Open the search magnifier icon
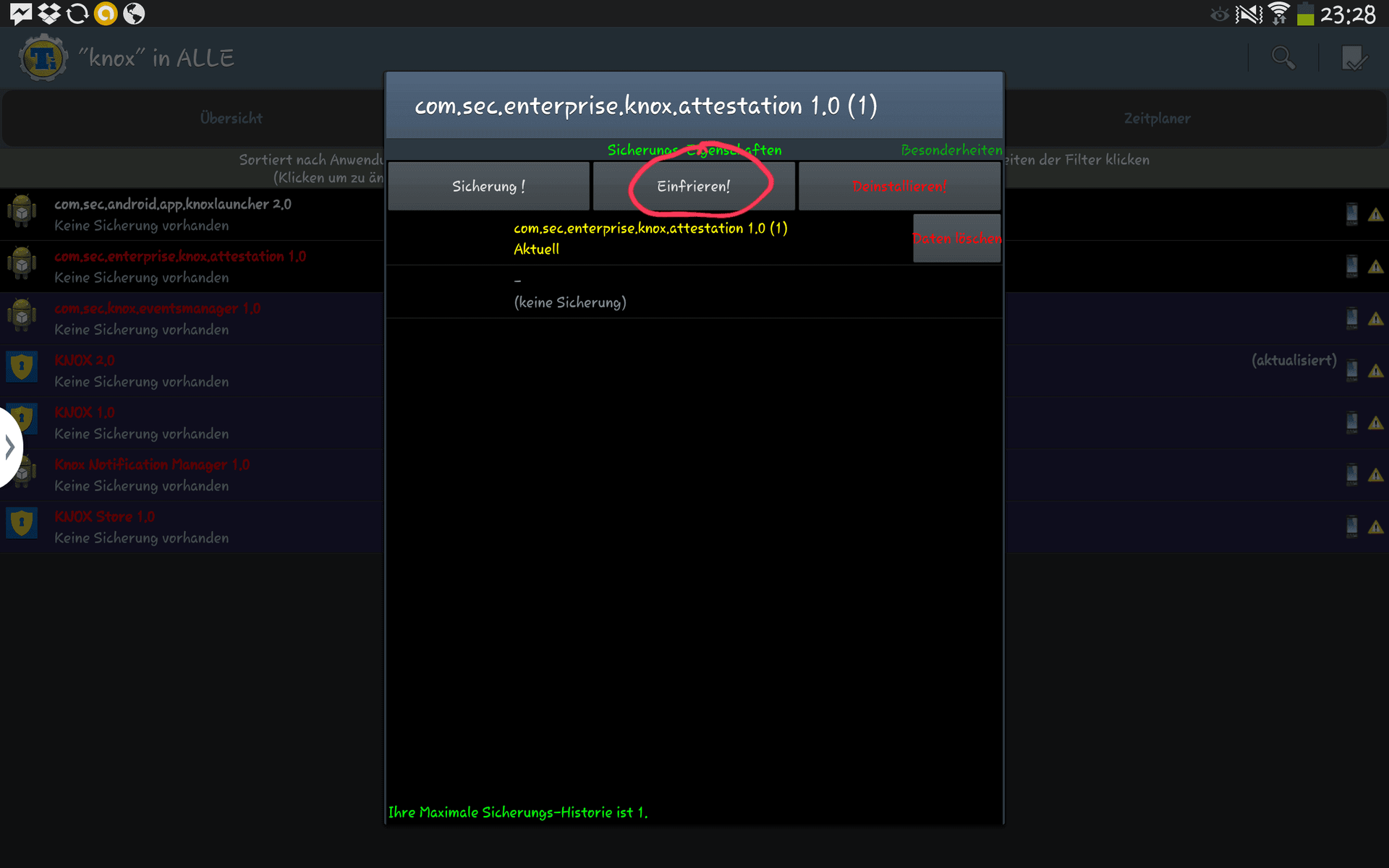1389x868 pixels. click(1283, 58)
